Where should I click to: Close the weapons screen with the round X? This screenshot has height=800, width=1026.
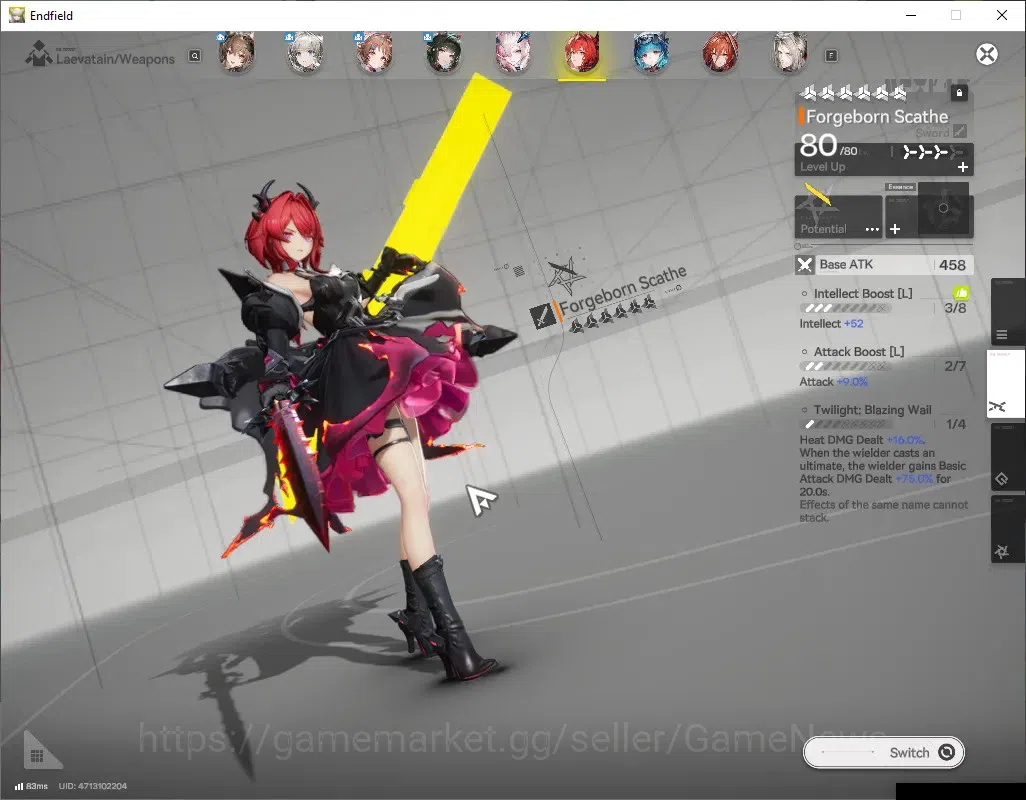987,54
